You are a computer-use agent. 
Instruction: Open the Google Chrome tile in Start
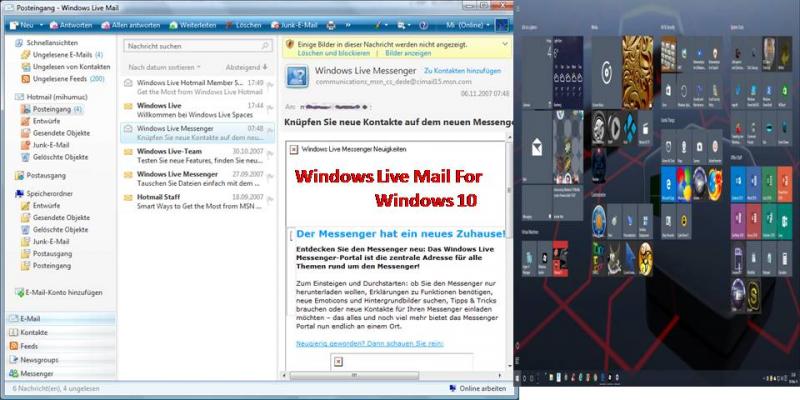684,183
